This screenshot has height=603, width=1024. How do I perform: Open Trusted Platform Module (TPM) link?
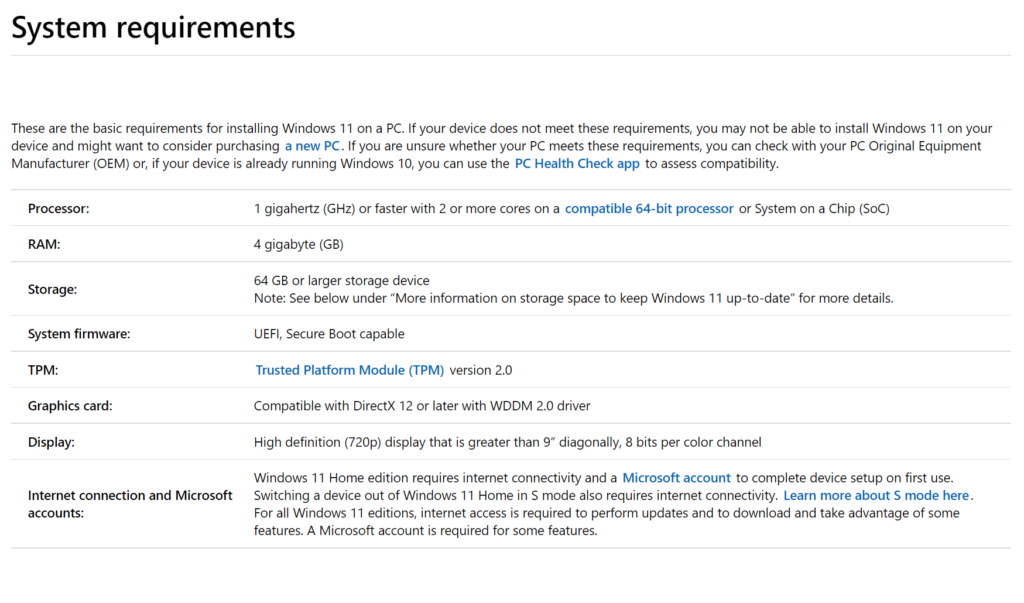[349, 370]
